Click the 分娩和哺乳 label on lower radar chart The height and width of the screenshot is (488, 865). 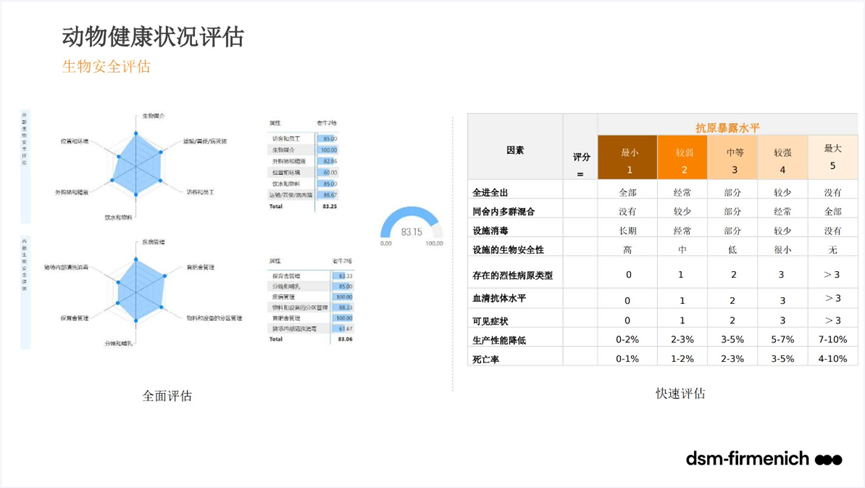point(119,343)
